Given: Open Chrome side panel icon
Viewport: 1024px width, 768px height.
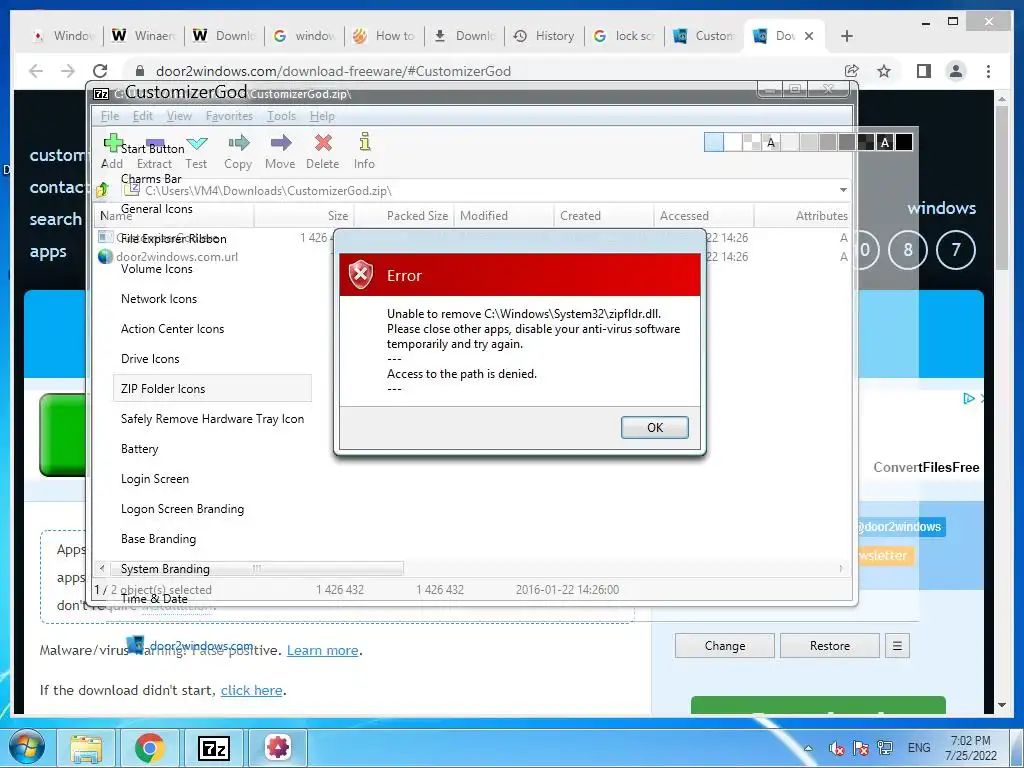Looking at the screenshot, I should [x=923, y=71].
